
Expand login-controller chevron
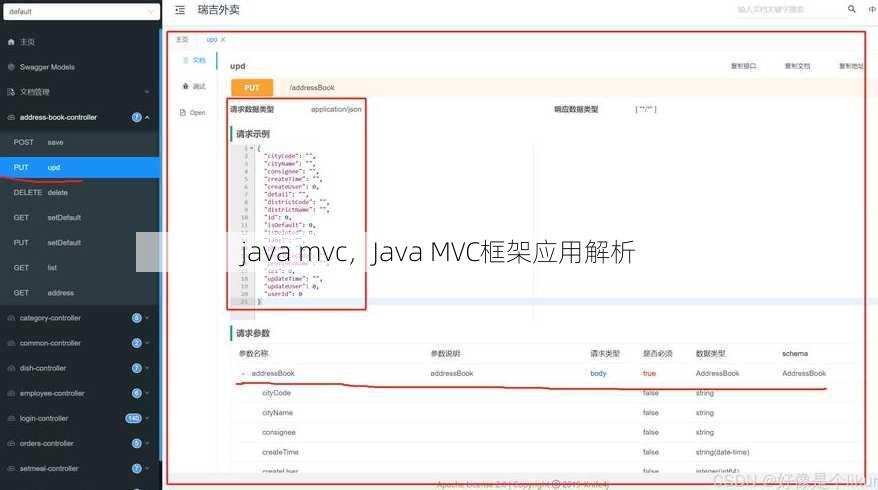click(147, 418)
